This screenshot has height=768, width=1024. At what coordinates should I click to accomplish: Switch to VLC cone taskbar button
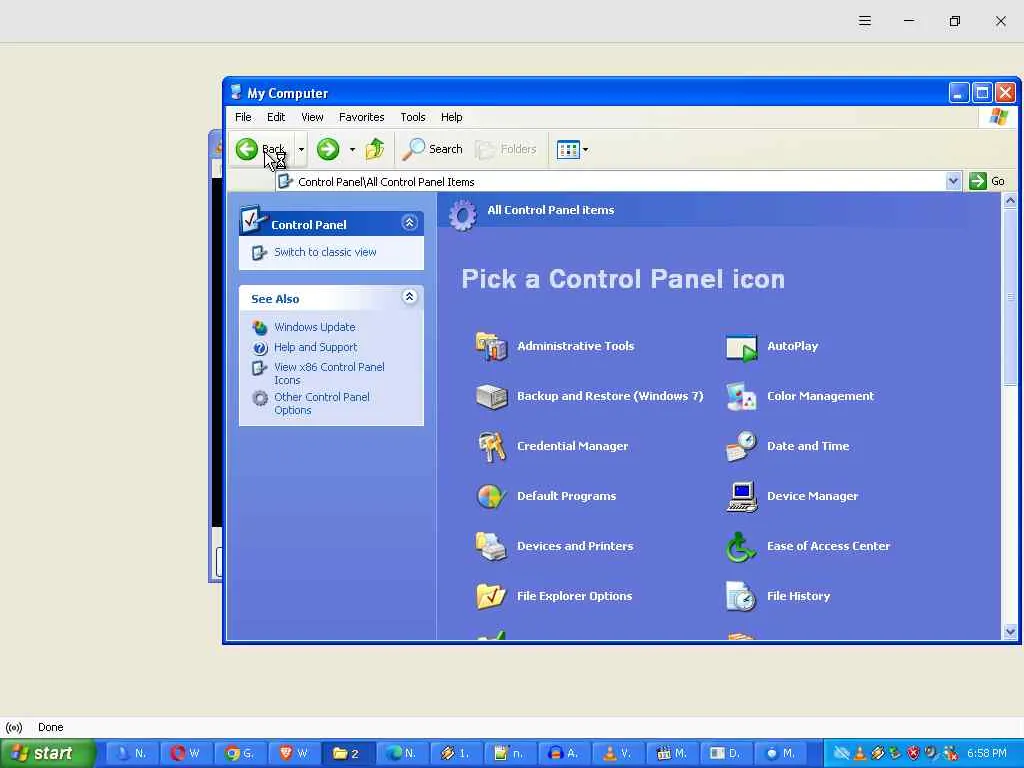point(616,753)
